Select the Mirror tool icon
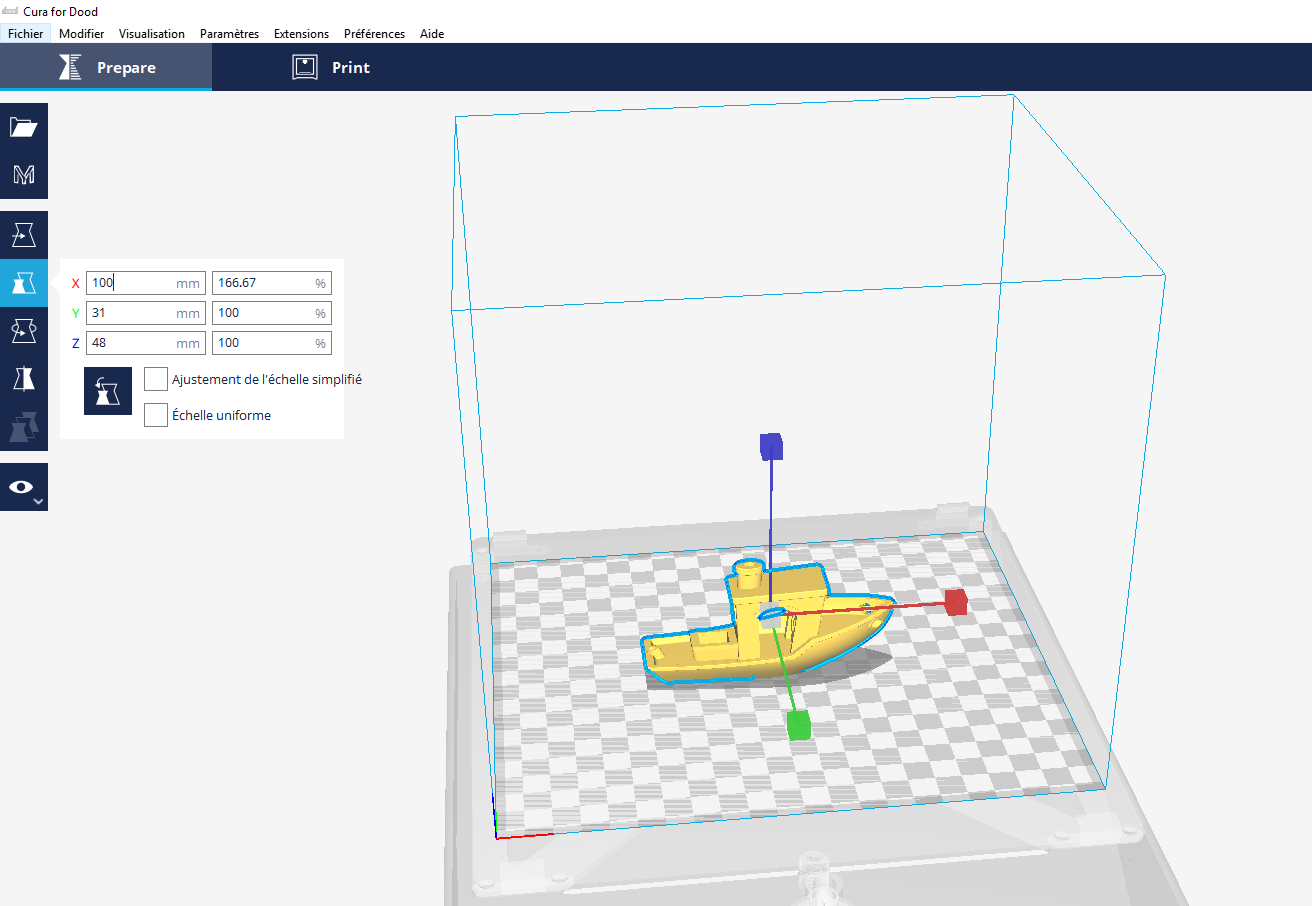Viewport: 1312px width, 906px height. tap(24, 379)
